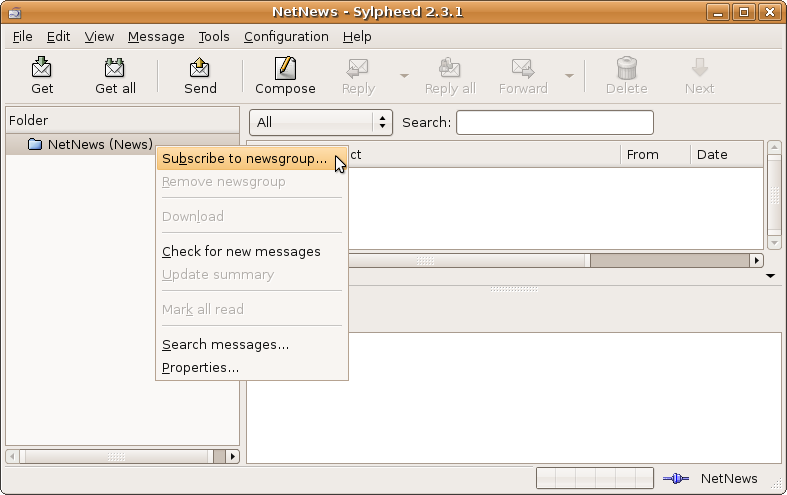Select Check for new messages
Image resolution: width=787 pixels, height=495 pixels.
click(x=241, y=251)
